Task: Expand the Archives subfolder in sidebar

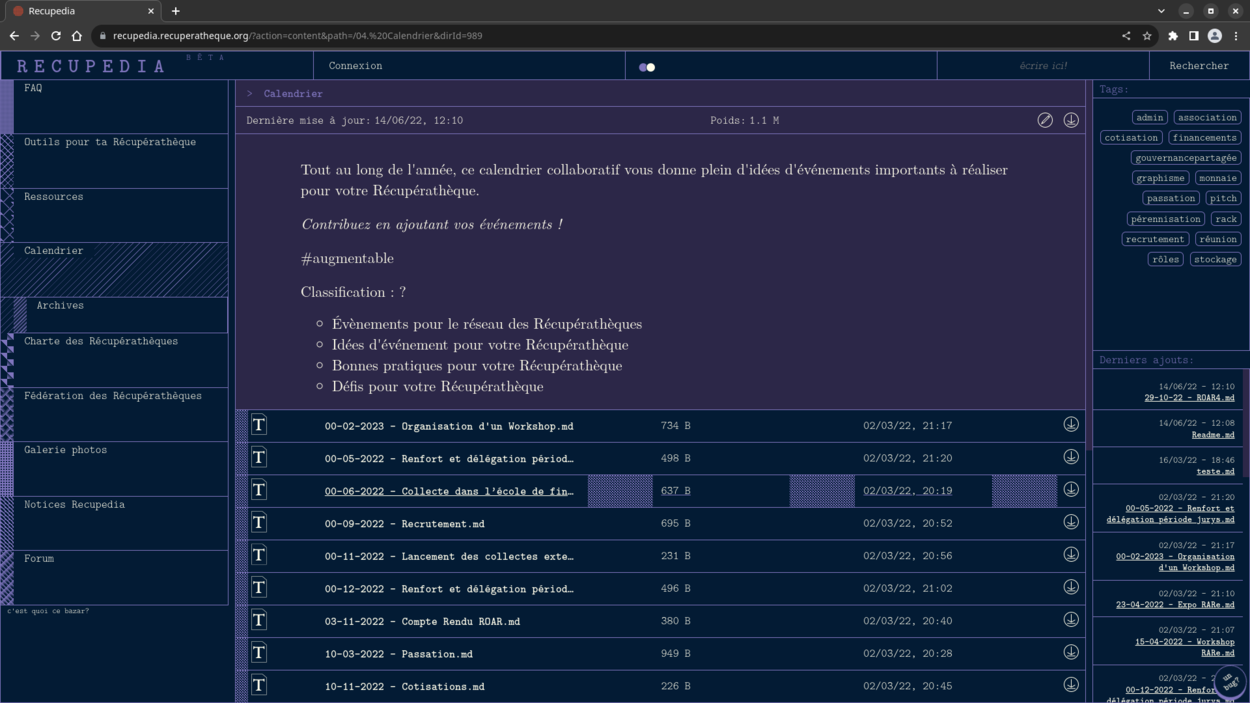Action: coord(60,306)
